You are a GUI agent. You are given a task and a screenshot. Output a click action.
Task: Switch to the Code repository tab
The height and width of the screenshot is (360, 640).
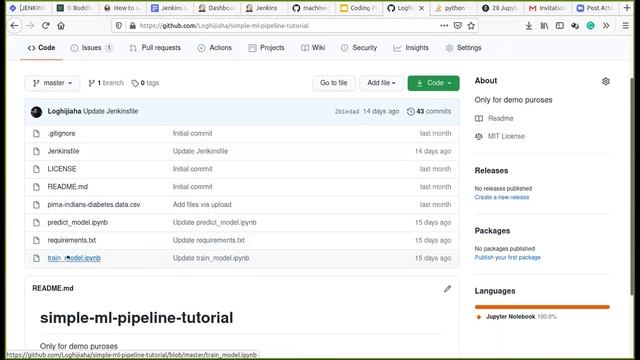(41, 48)
